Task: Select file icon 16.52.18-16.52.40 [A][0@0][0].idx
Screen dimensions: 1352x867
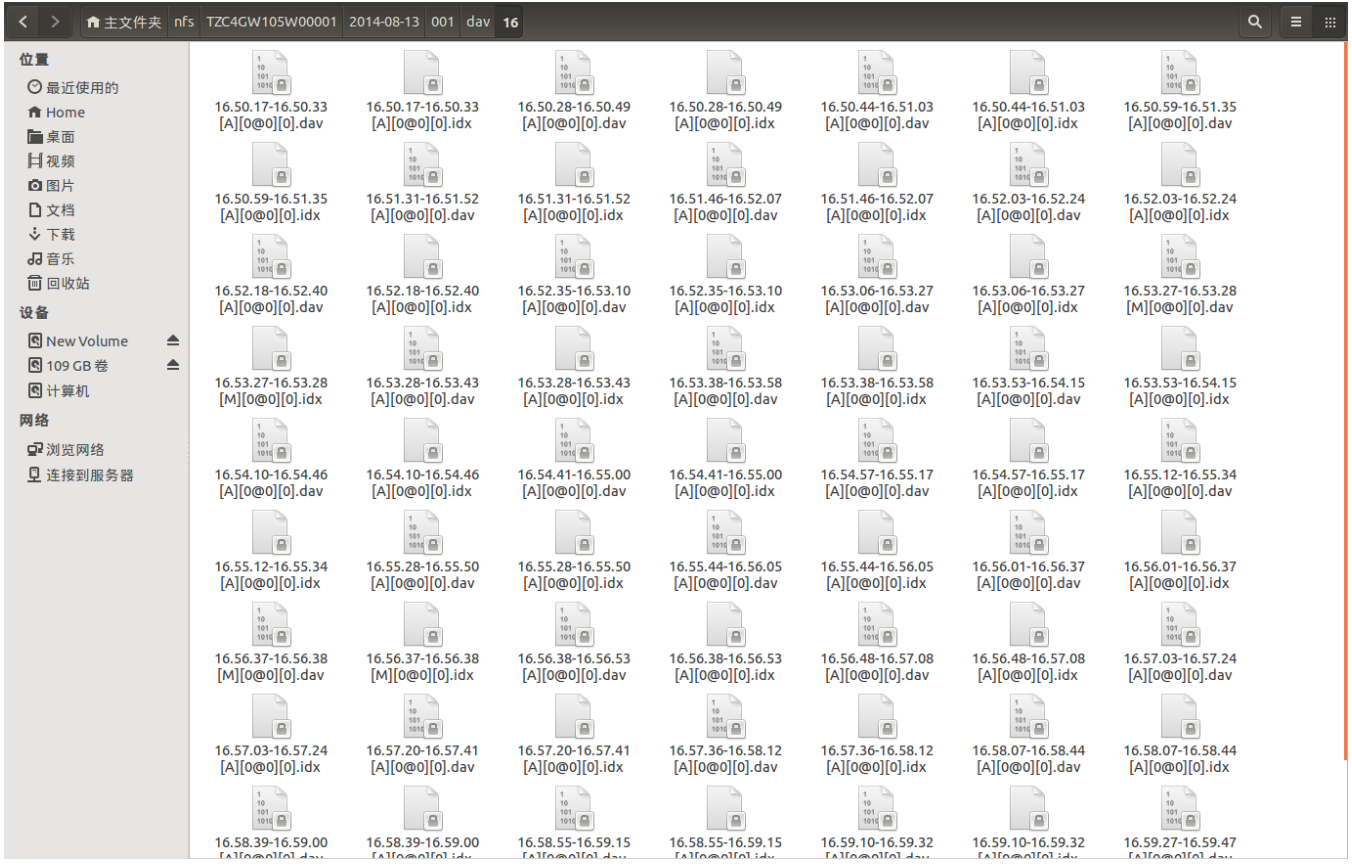Action: (422, 257)
